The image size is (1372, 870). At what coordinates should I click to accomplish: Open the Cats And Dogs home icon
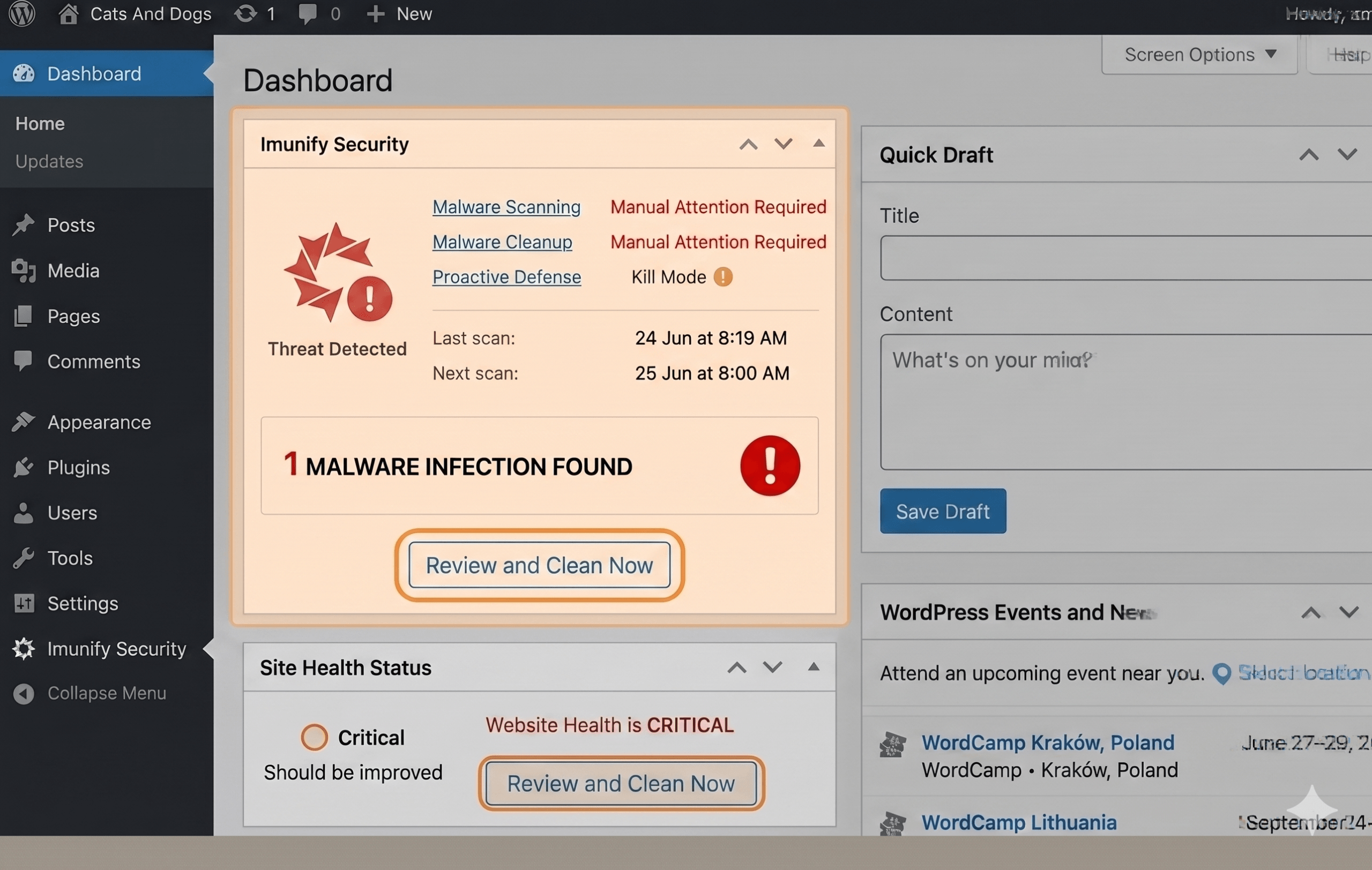(69, 14)
